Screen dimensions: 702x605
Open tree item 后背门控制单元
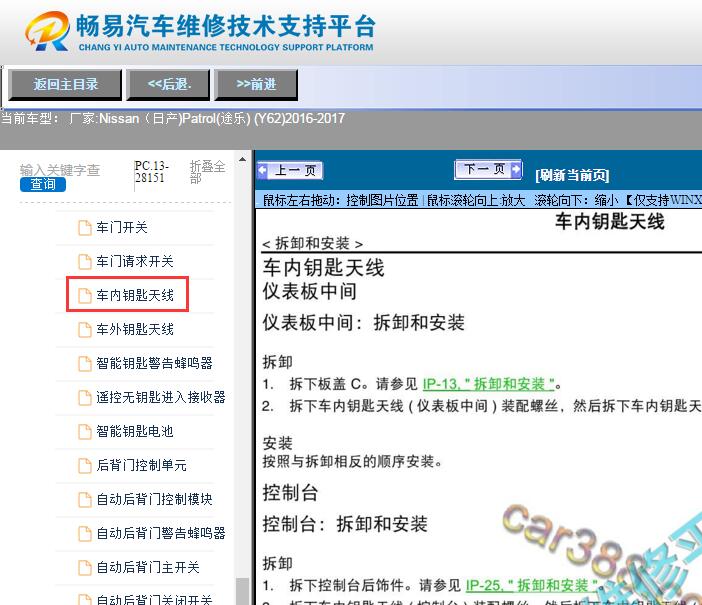(x=141, y=465)
